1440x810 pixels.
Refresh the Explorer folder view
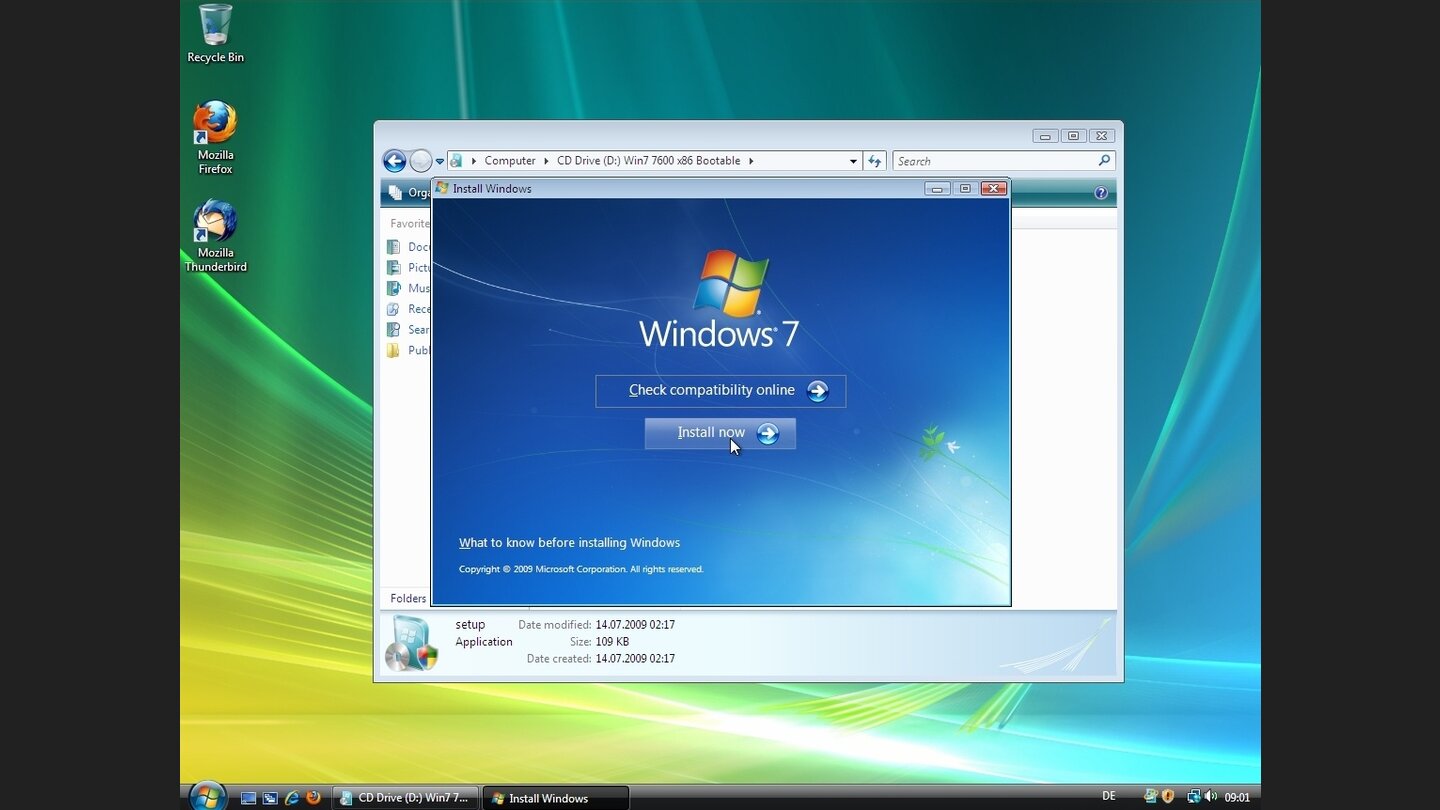pyautogui.click(x=875, y=161)
